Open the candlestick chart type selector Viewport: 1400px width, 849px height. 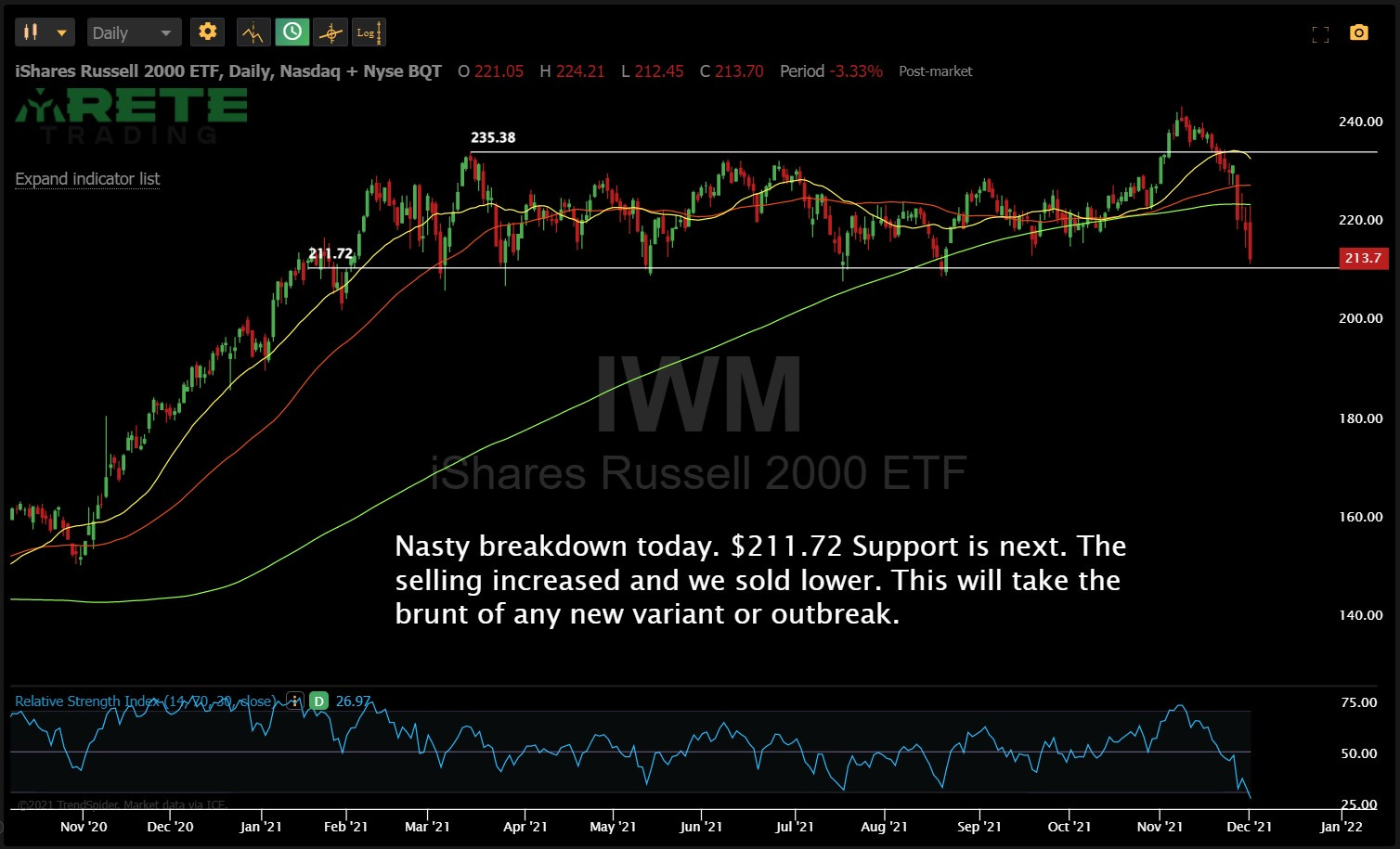point(45,32)
